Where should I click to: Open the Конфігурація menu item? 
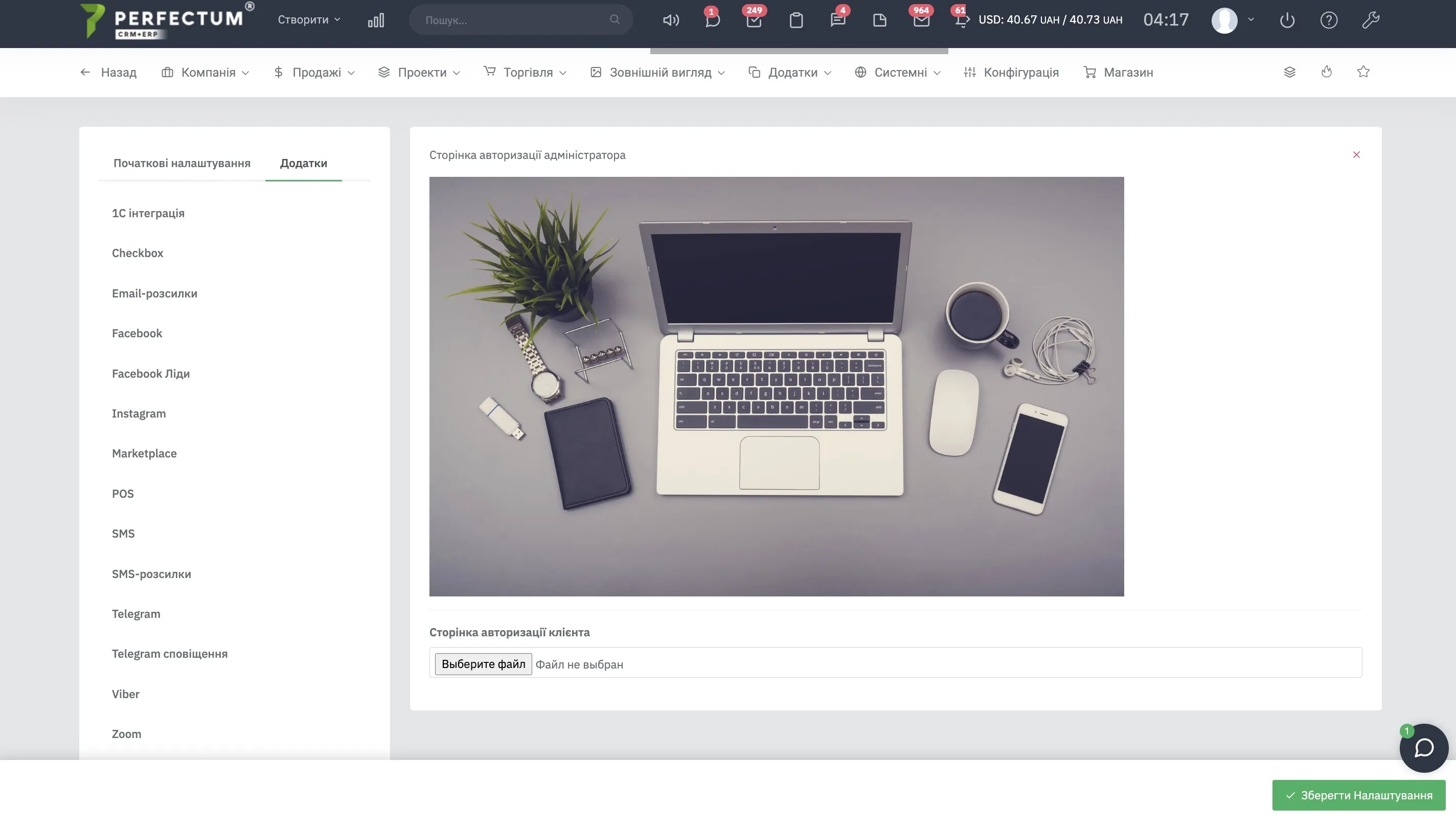coord(1011,73)
